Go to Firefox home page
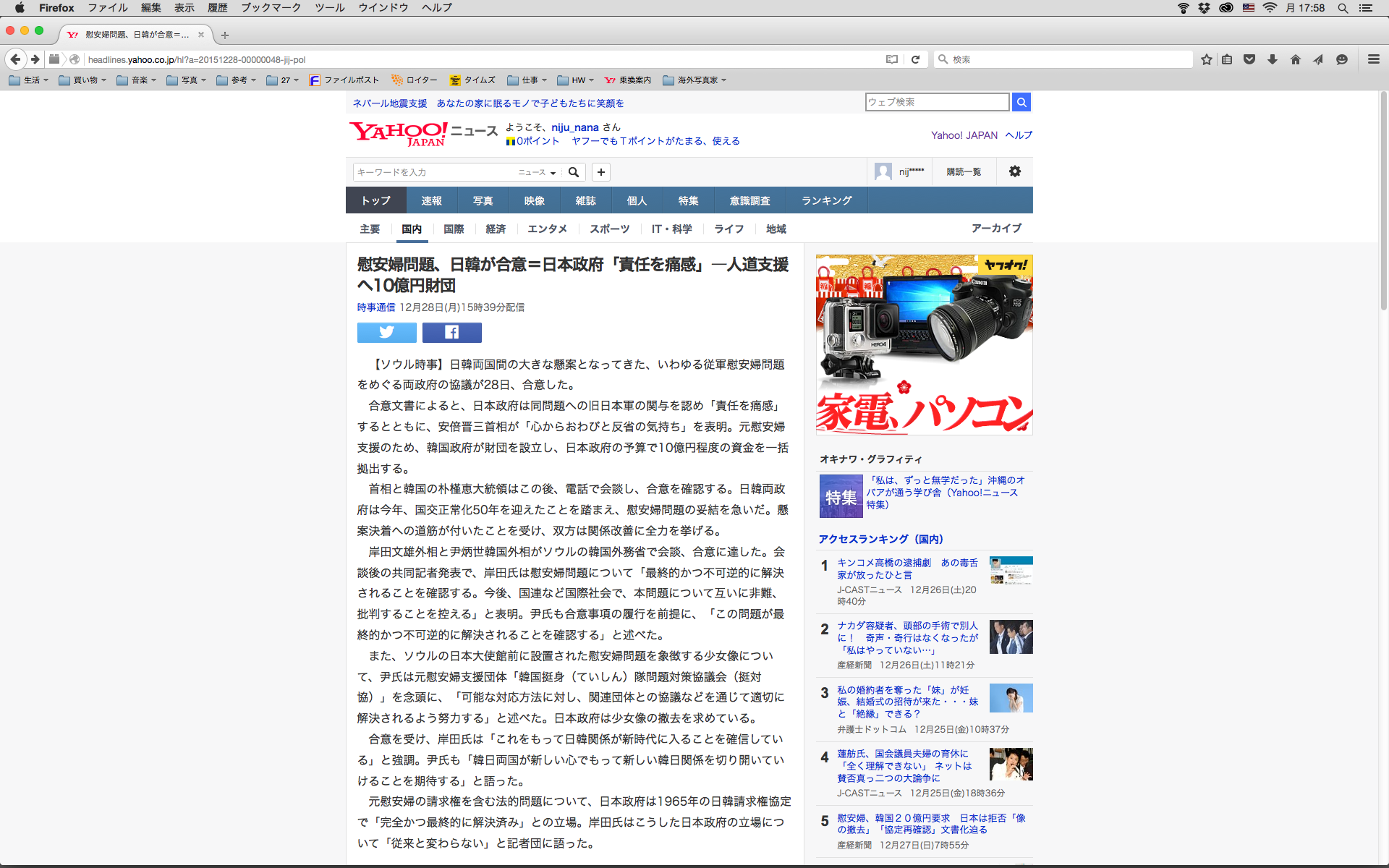 point(1296,59)
